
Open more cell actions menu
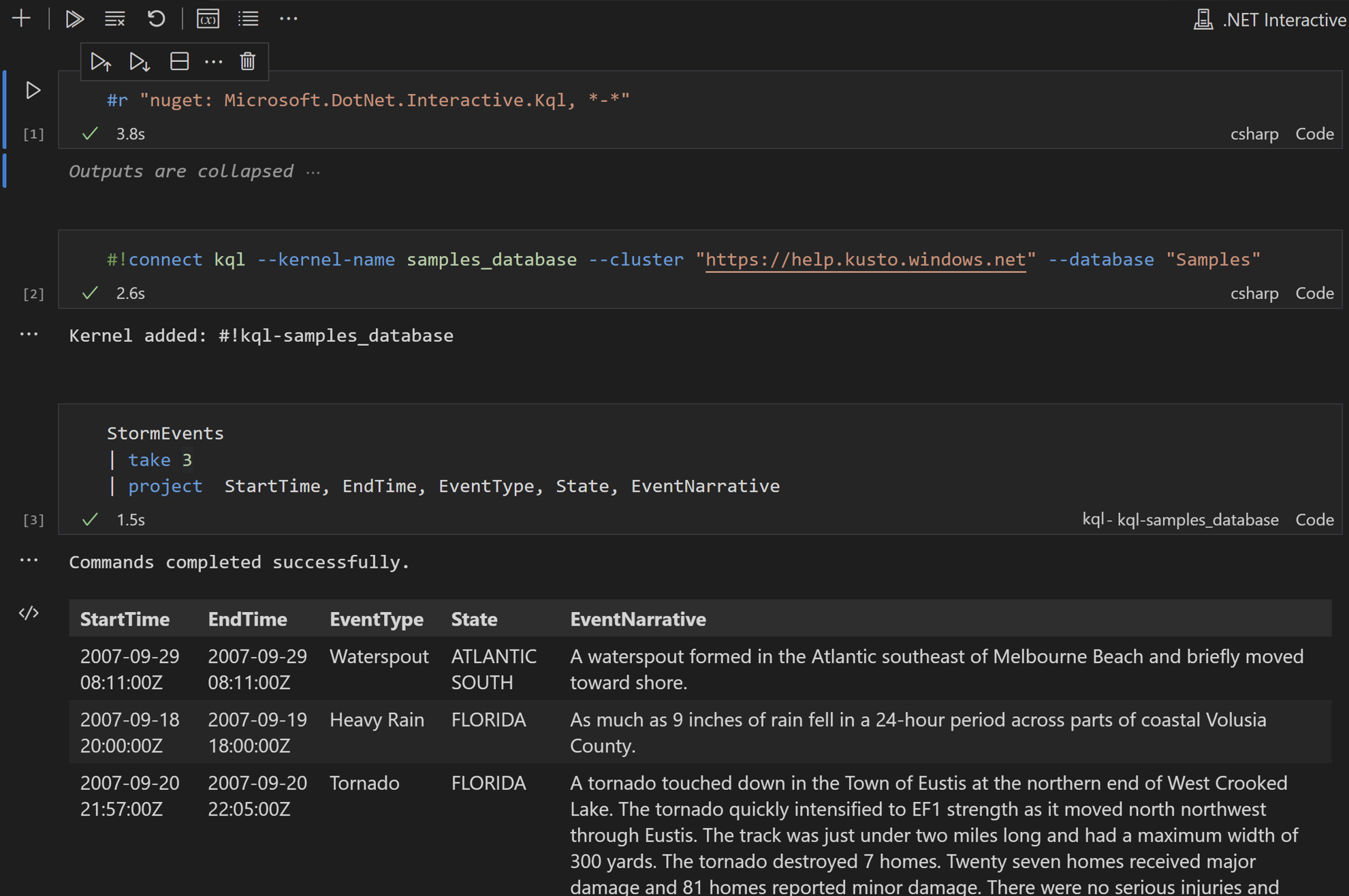point(213,62)
